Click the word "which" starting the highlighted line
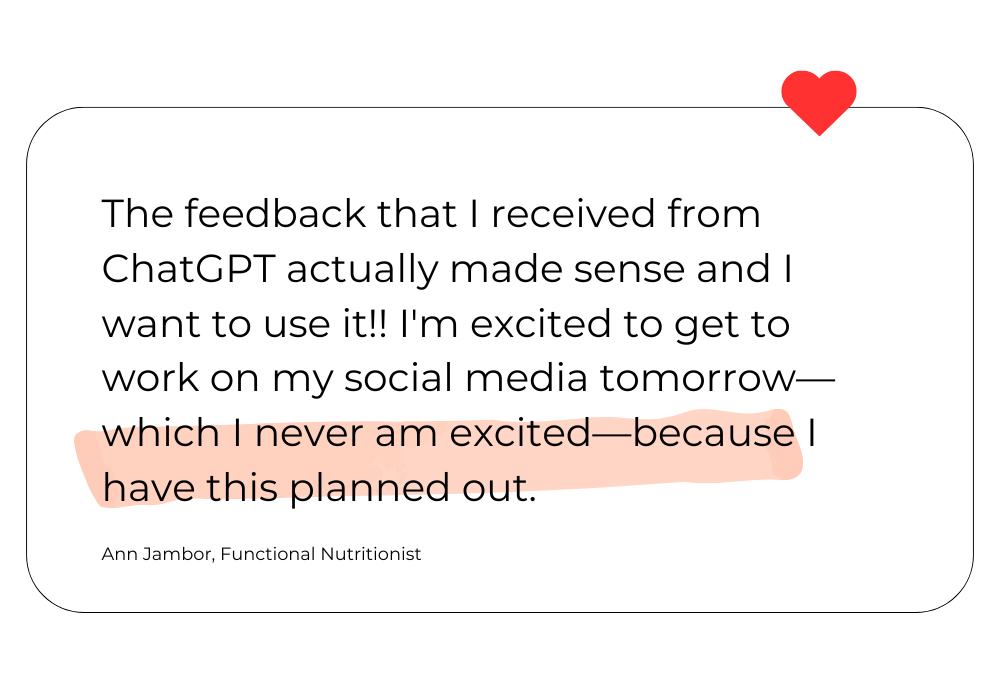 pos(161,434)
